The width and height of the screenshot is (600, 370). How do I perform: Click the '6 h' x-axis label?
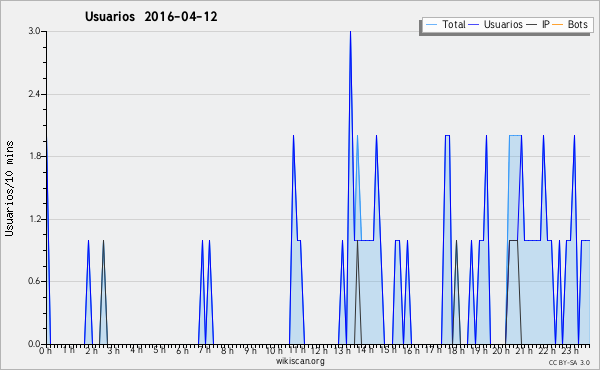point(182,350)
